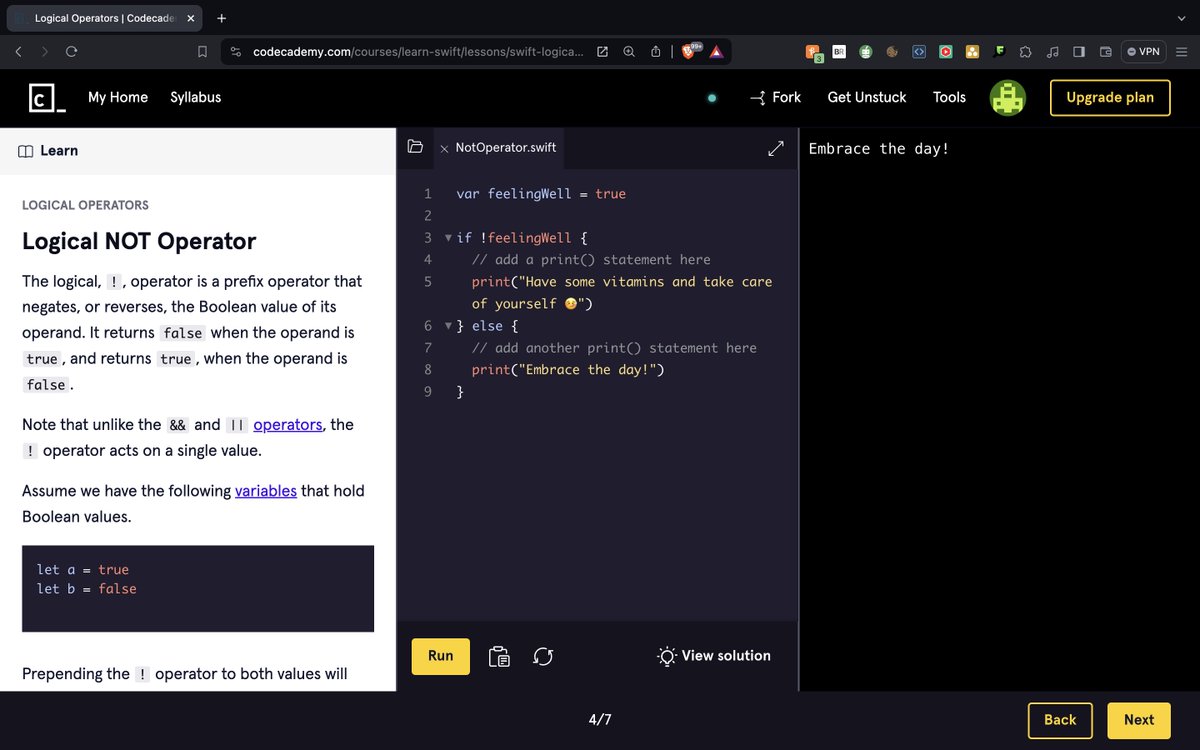The width and height of the screenshot is (1200, 750).
Task: Open the tab search dropdown chevron
Action: (x=1181, y=18)
